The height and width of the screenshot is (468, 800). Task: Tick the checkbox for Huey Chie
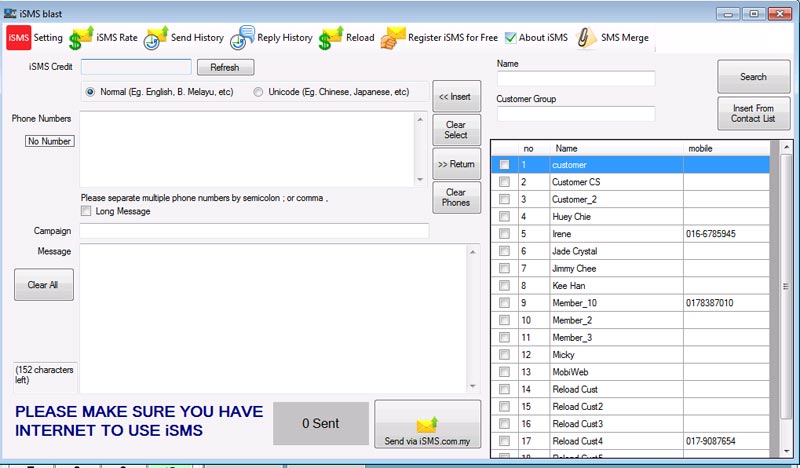505,216
